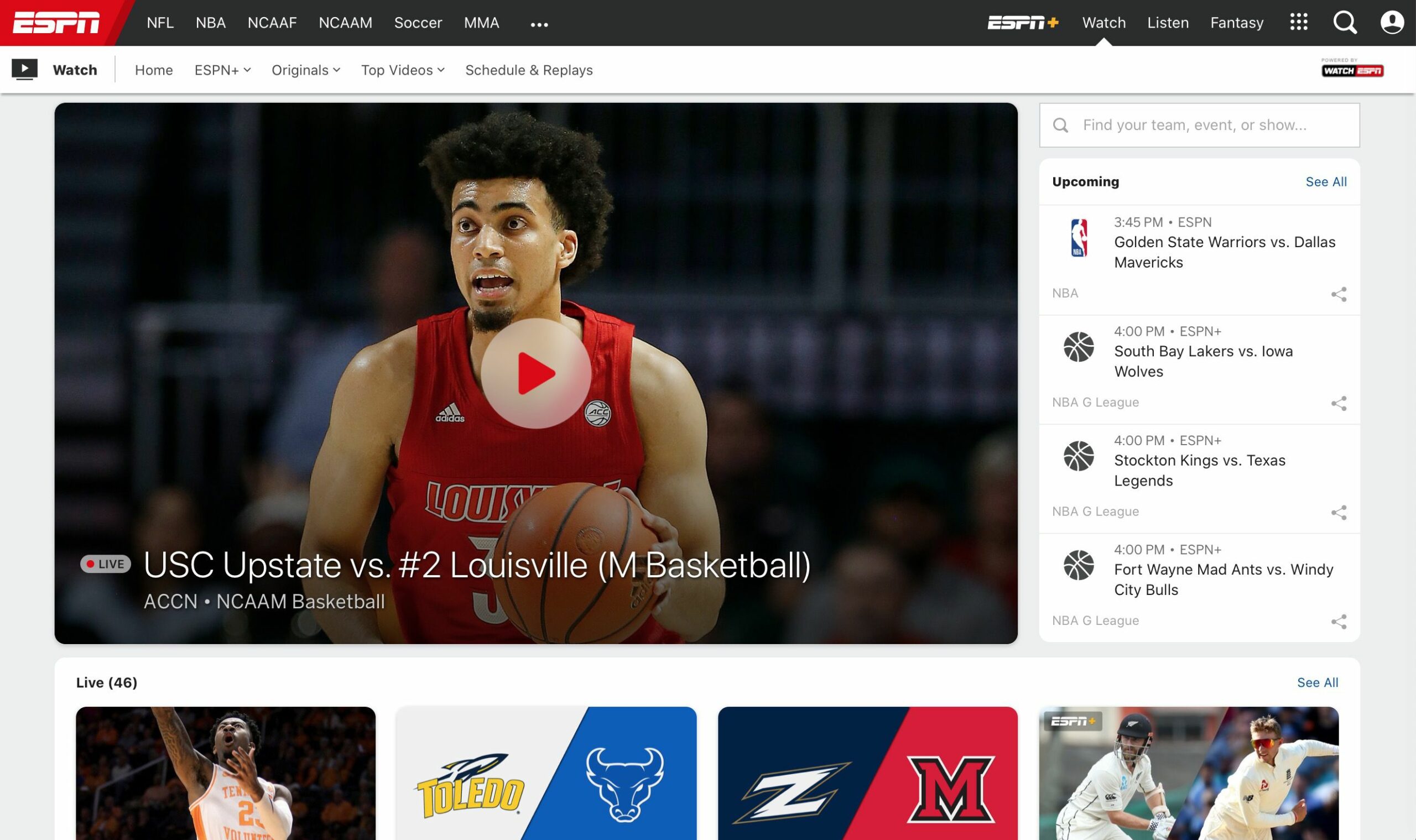Expand the Top Videos dropdown

(403, 70)
